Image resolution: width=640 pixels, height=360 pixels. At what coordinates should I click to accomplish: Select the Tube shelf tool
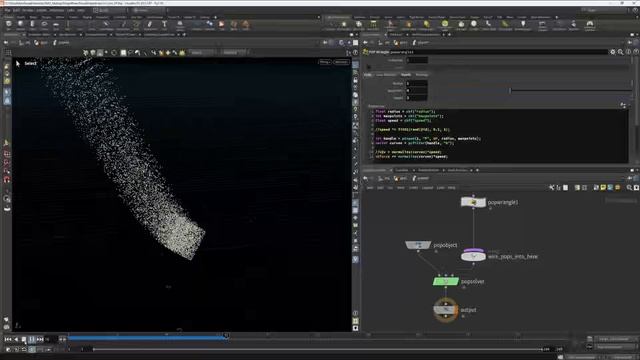click(x=32, y=24)
